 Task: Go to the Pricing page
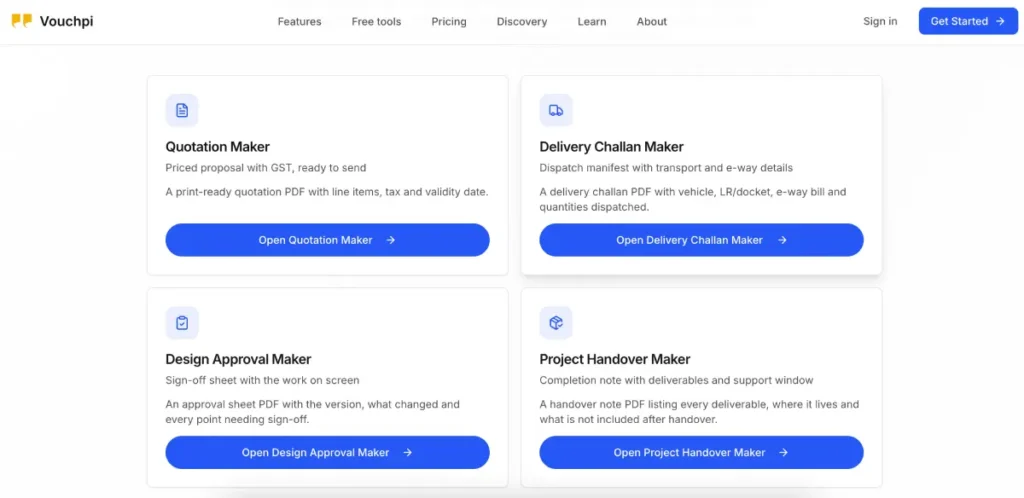(449, 22)
